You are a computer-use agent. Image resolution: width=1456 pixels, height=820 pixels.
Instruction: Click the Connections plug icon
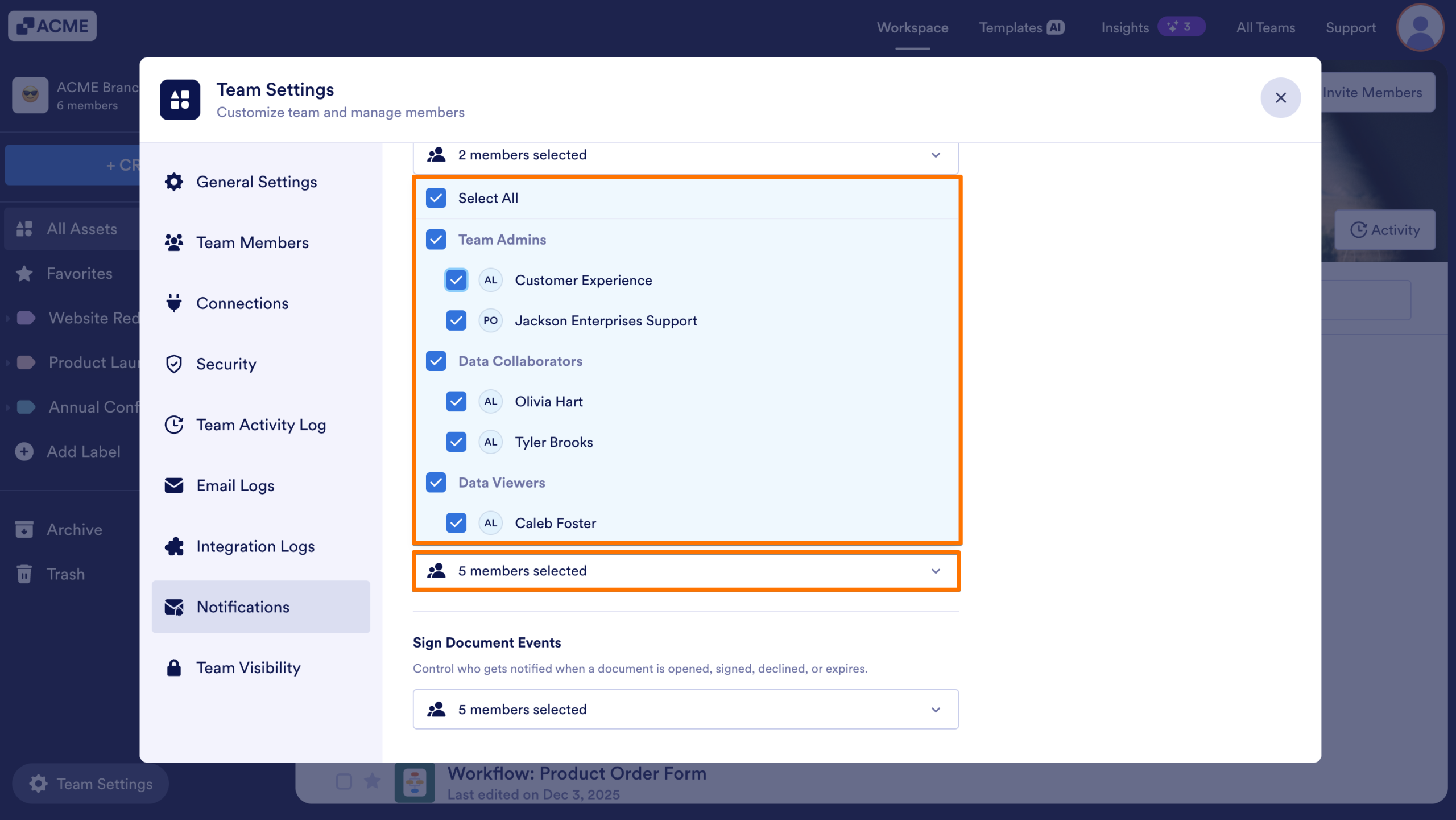pos(174,303)
